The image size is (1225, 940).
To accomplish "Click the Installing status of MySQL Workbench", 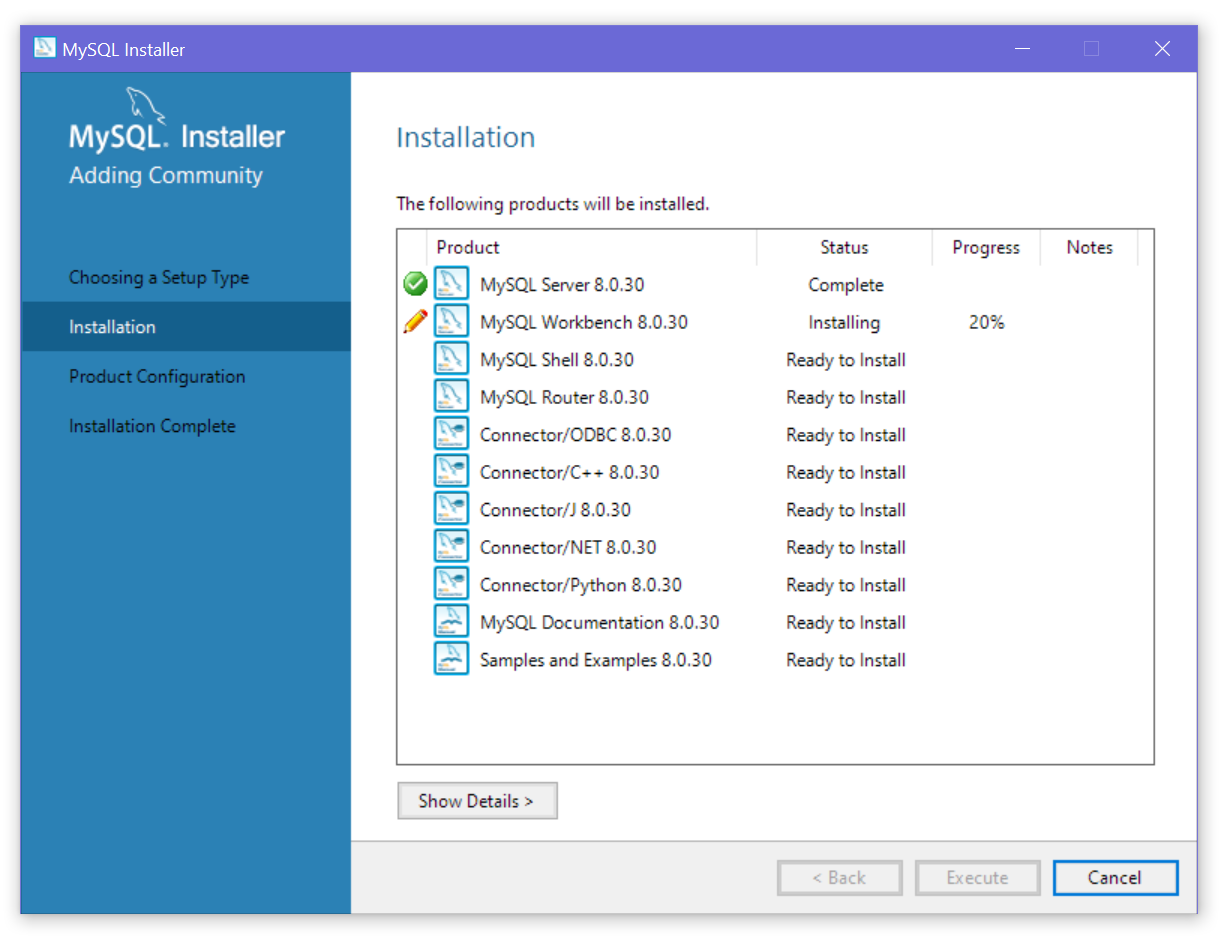I will point(845,322).
